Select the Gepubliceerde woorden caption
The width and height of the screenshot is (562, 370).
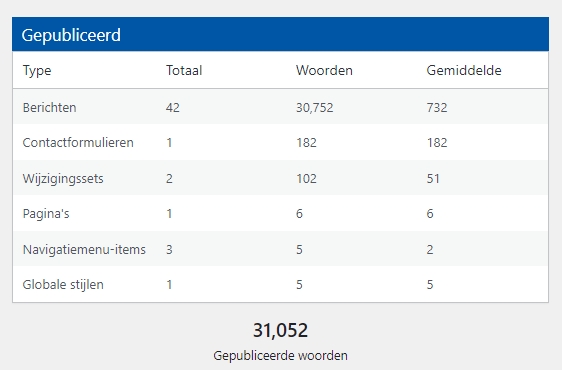pos(280,356)
